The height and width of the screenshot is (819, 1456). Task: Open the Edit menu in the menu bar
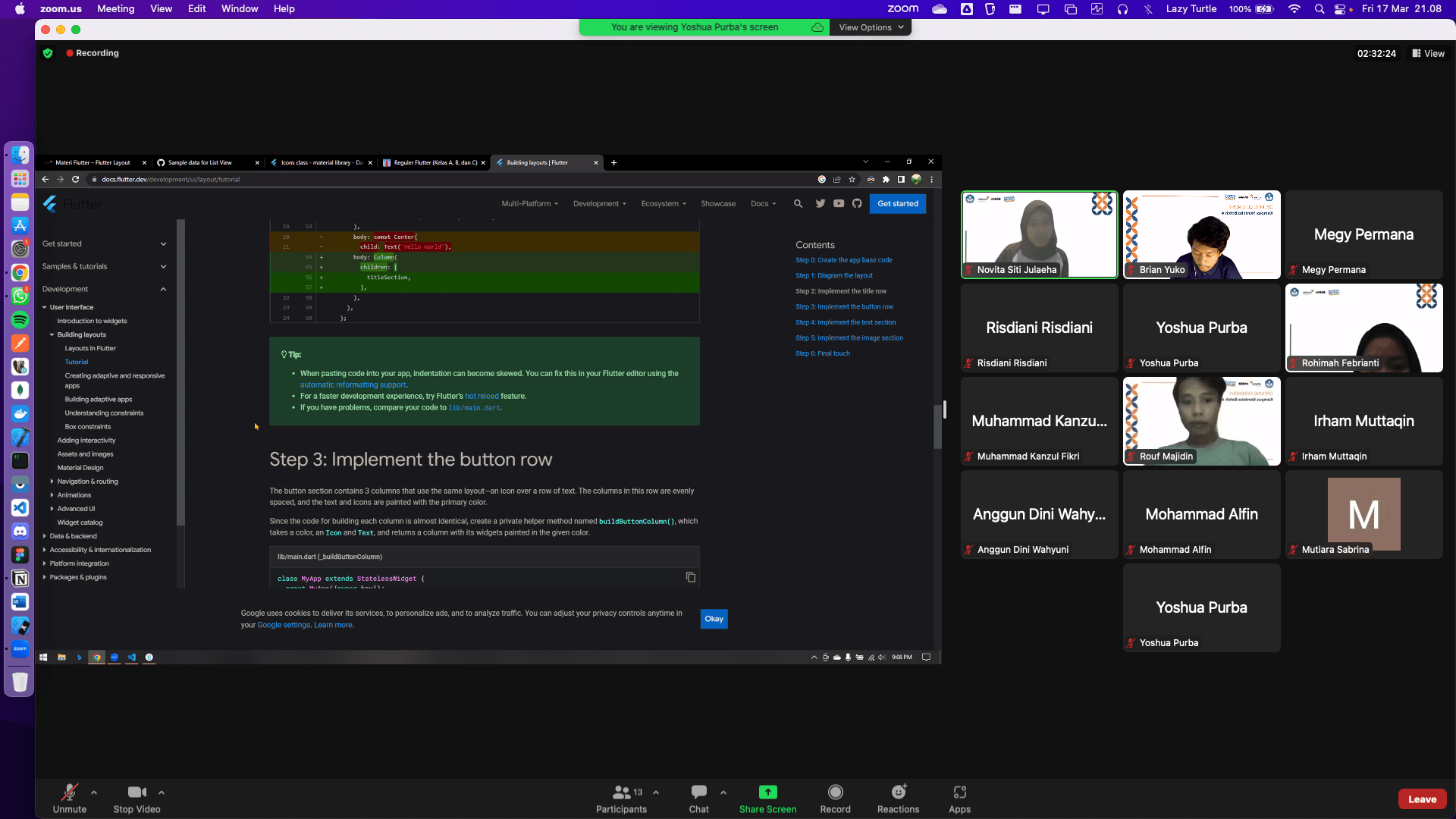197,9
